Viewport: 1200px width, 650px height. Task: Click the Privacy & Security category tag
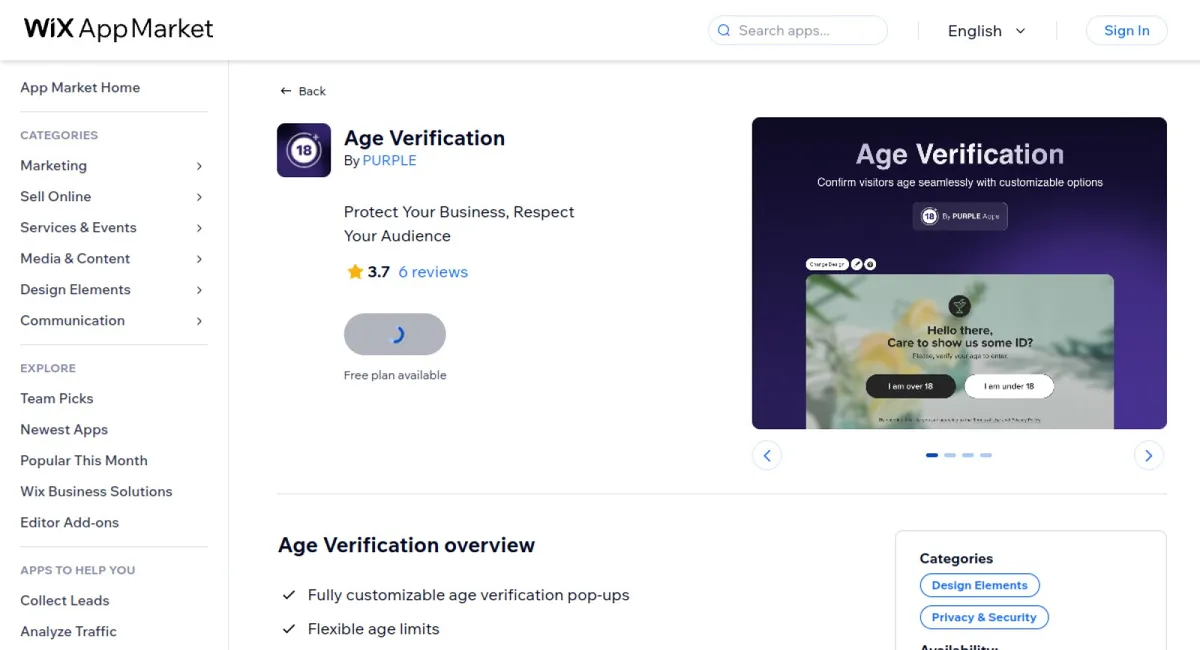pyautogui.click(x=984, y=617)
